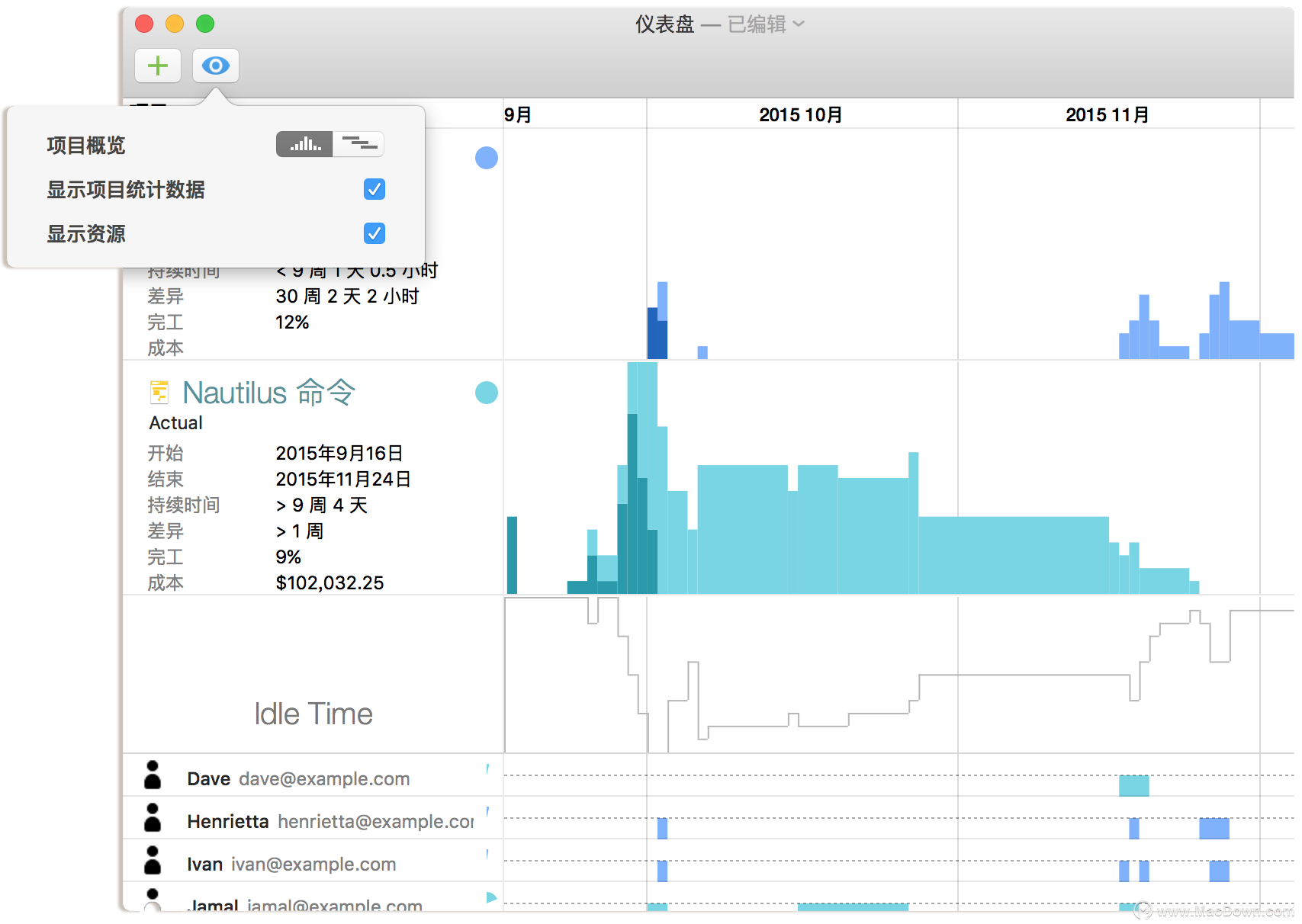Viewport: 1302px width, 924px height.
Task: Click the Nautilus 命令 project document icon
Action: pyautogui.click(x=159, y=393)
